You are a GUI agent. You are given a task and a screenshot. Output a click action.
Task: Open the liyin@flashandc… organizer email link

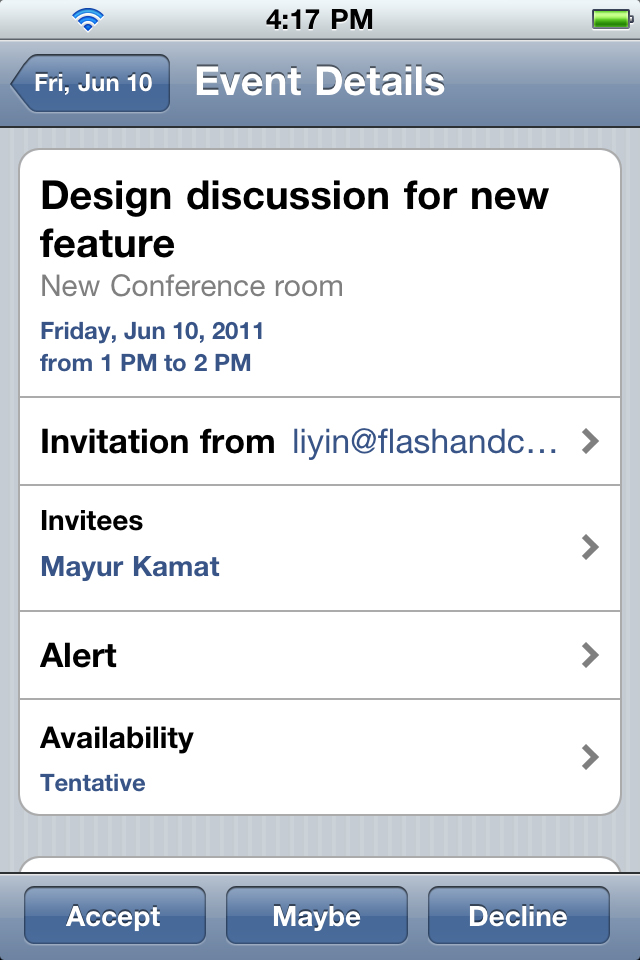click(x=424, y=441)
